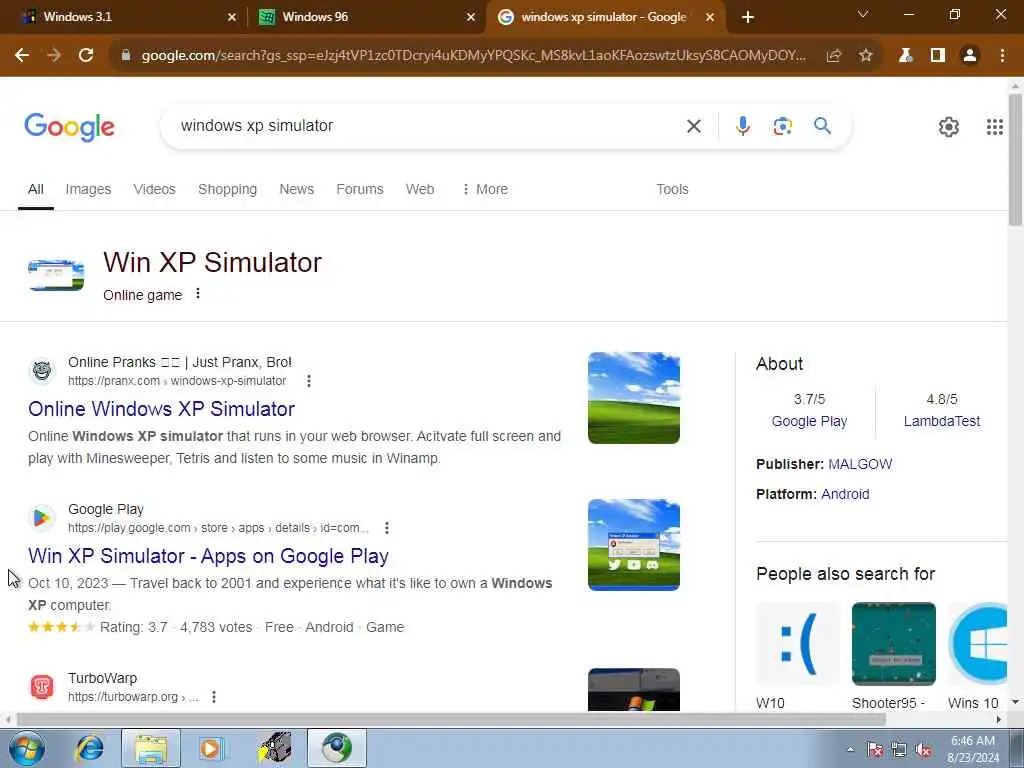Click the vertical page scrollbar thumb

[x=1015, y=160]
